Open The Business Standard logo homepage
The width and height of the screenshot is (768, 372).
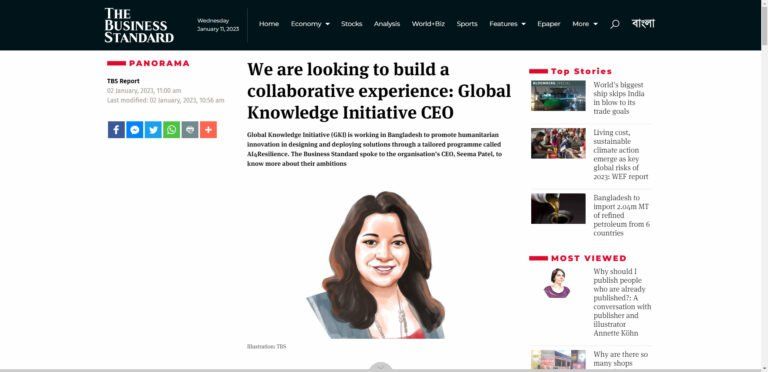(139, 25)
